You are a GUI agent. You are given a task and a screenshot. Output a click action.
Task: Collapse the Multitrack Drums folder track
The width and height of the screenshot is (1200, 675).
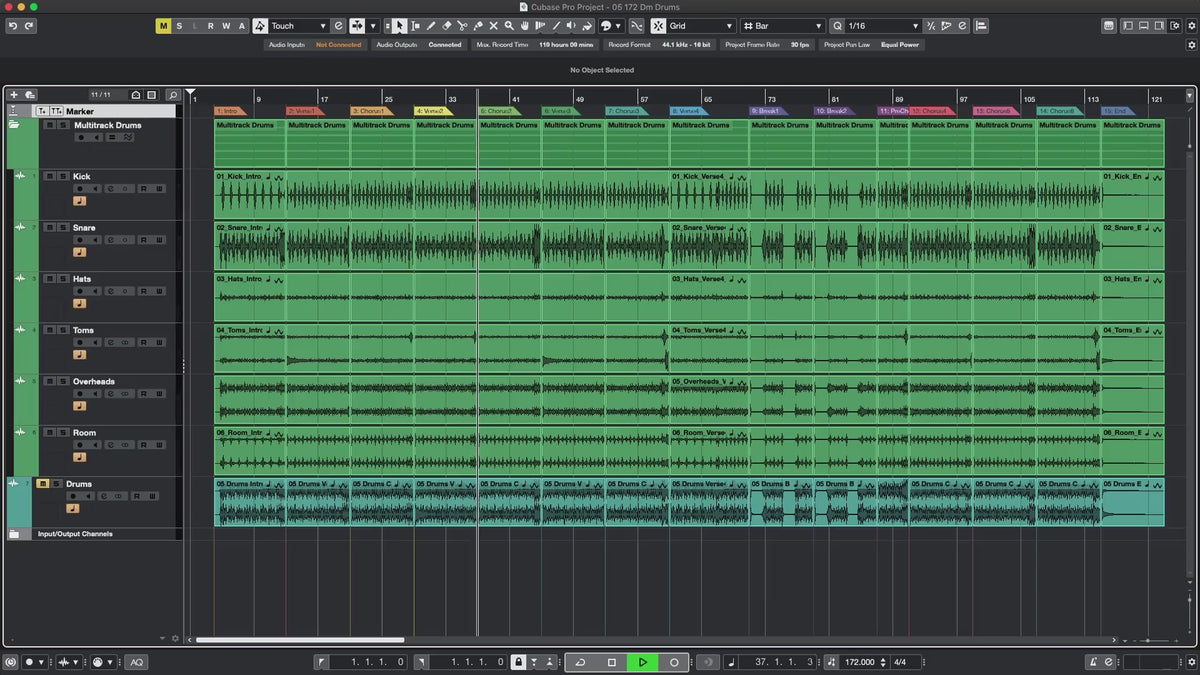click(x=14, y=126)
